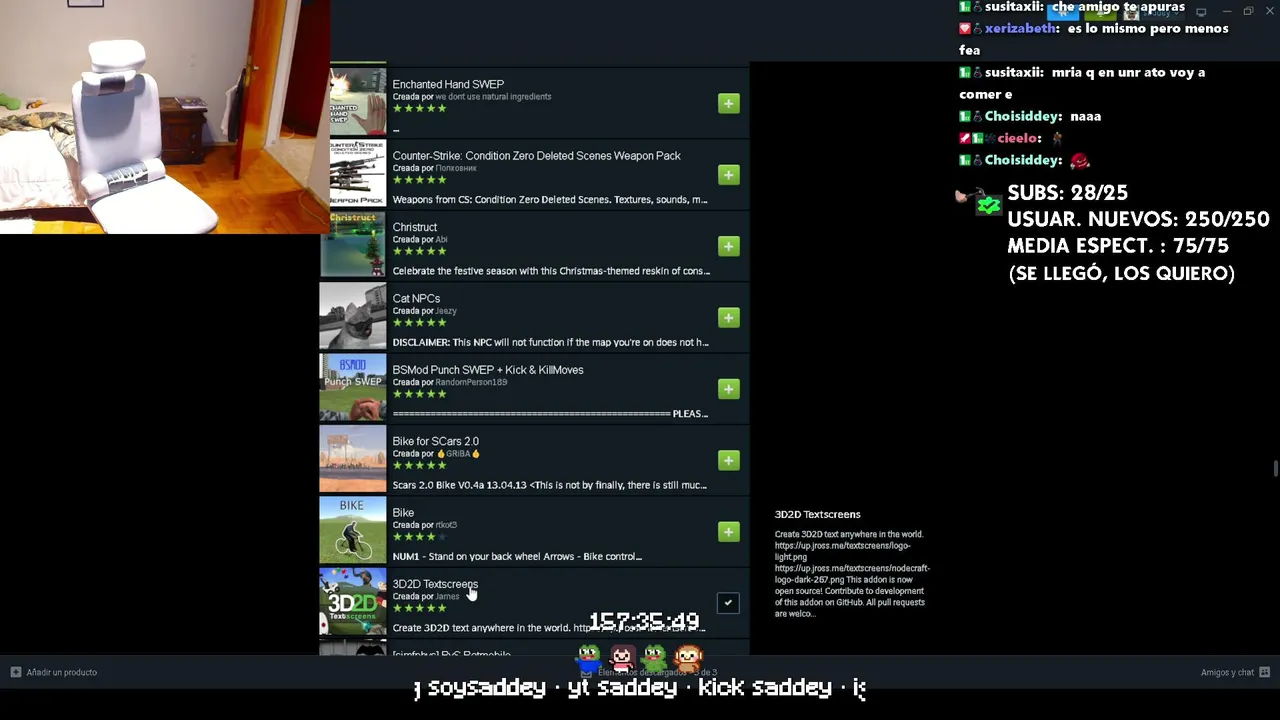Image resolution: width=1280 pixels, height=720 pixels.
Task: Subscribe to BSMod Punch SWEP plus icon
Action: coord(729,389)
